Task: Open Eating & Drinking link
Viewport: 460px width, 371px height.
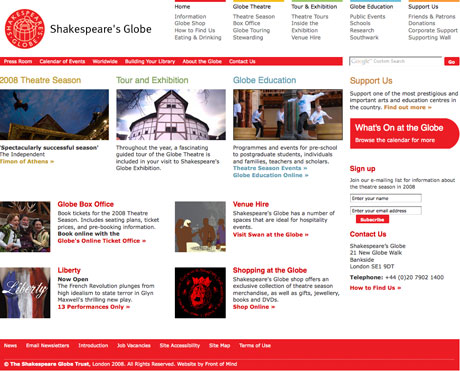Action: tap(198, 37)
